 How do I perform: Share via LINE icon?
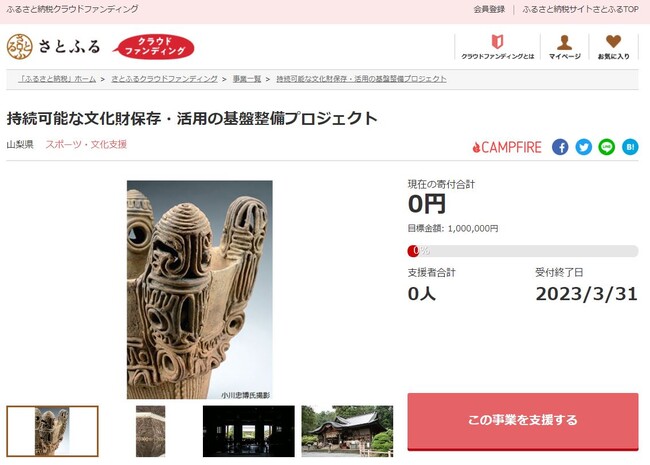(x=606, y=147)
